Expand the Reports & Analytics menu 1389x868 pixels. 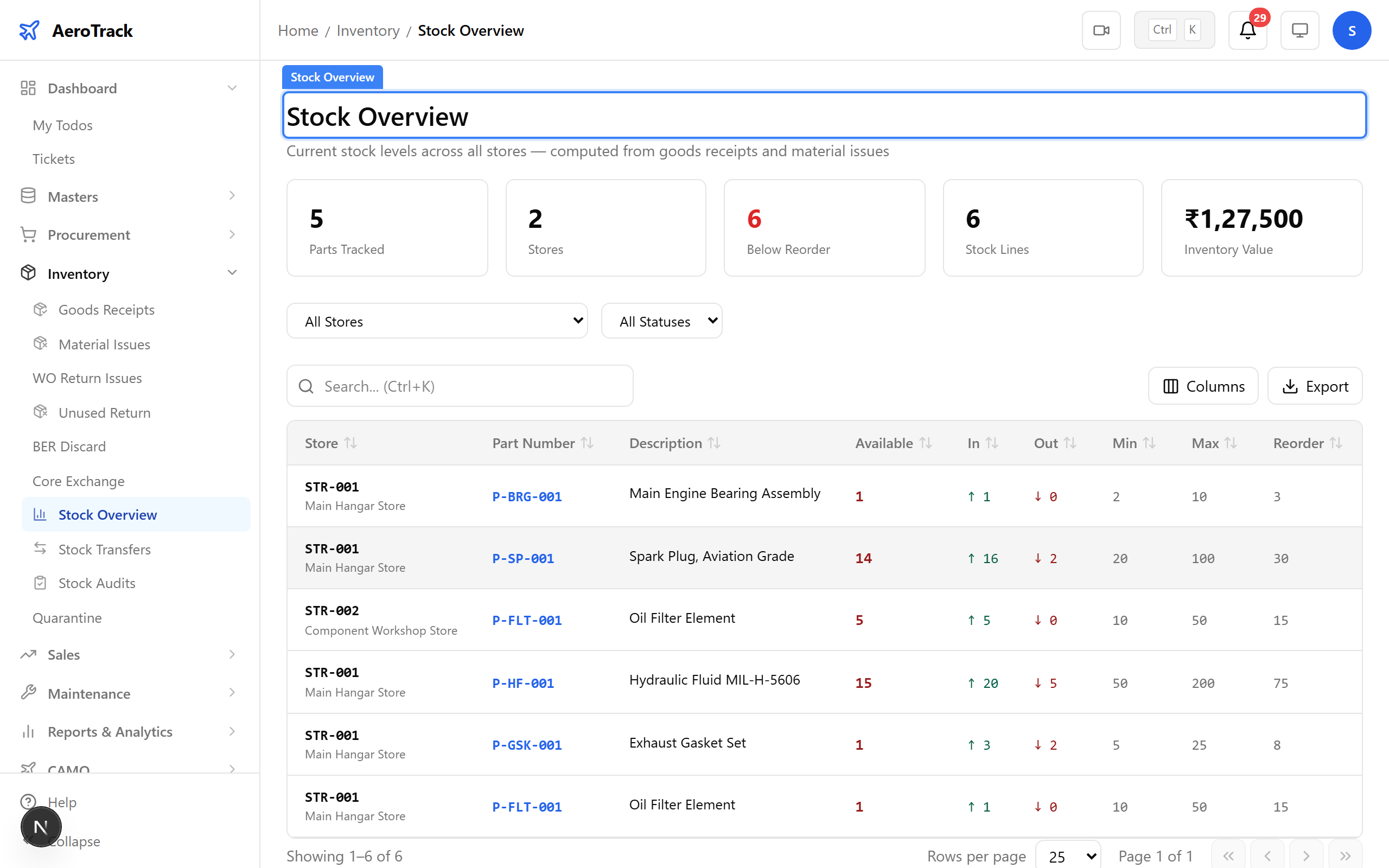110,731
